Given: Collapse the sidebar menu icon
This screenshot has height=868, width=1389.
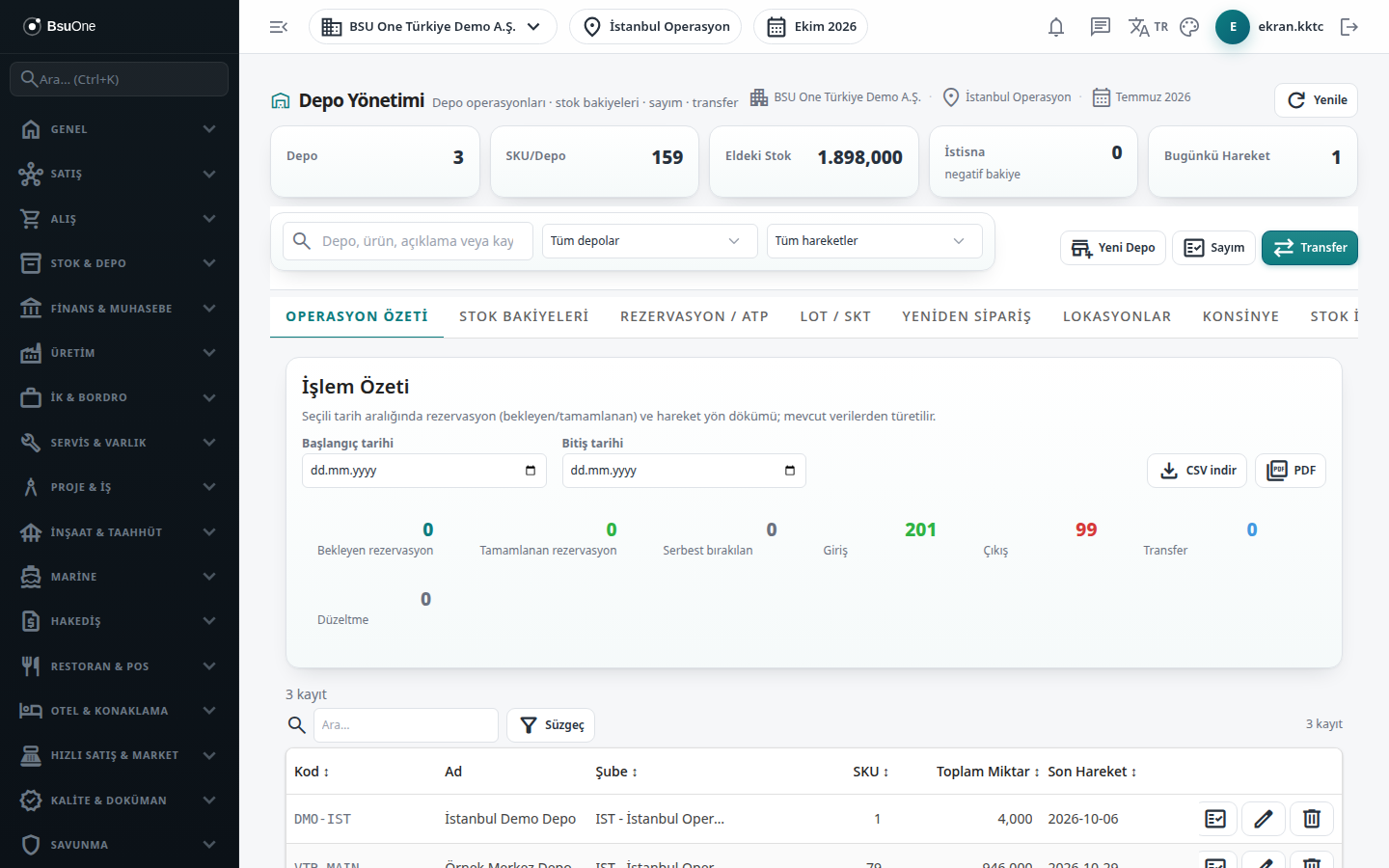Looking at the screenshot, I should 279,27.
